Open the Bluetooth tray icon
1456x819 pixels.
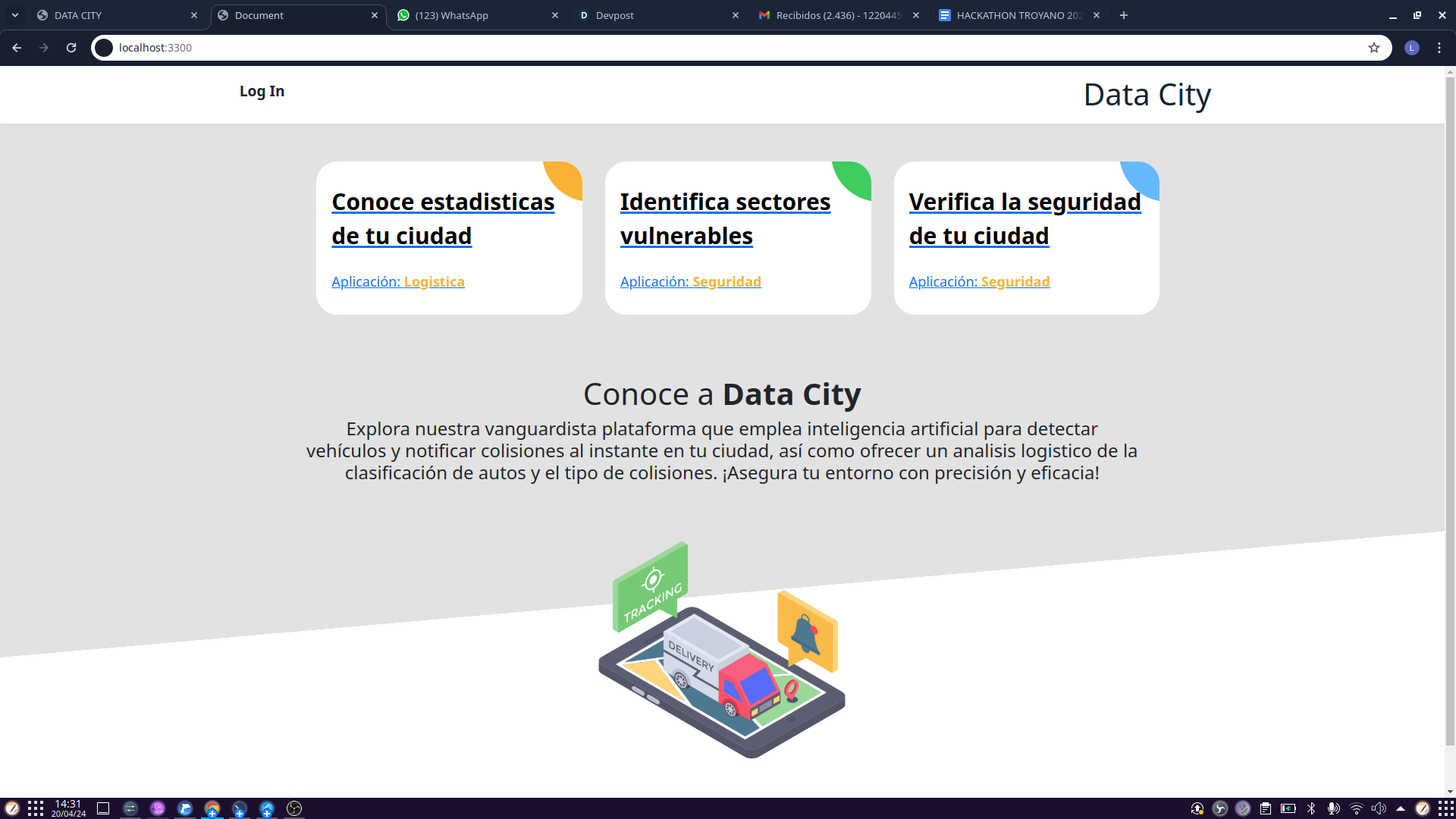click(1311, 808)
